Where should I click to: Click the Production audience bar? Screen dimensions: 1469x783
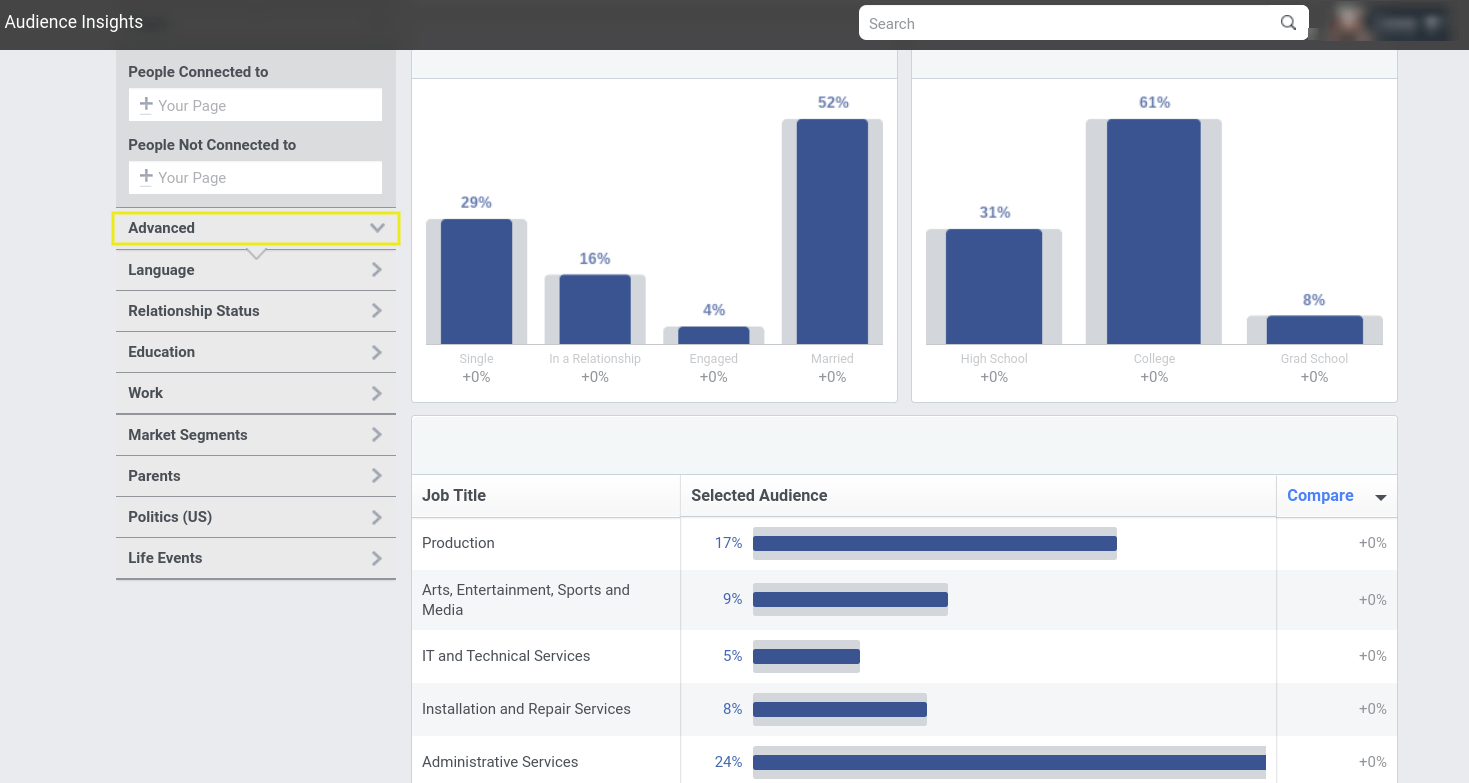pyautogui.click(x=935, y=543)
